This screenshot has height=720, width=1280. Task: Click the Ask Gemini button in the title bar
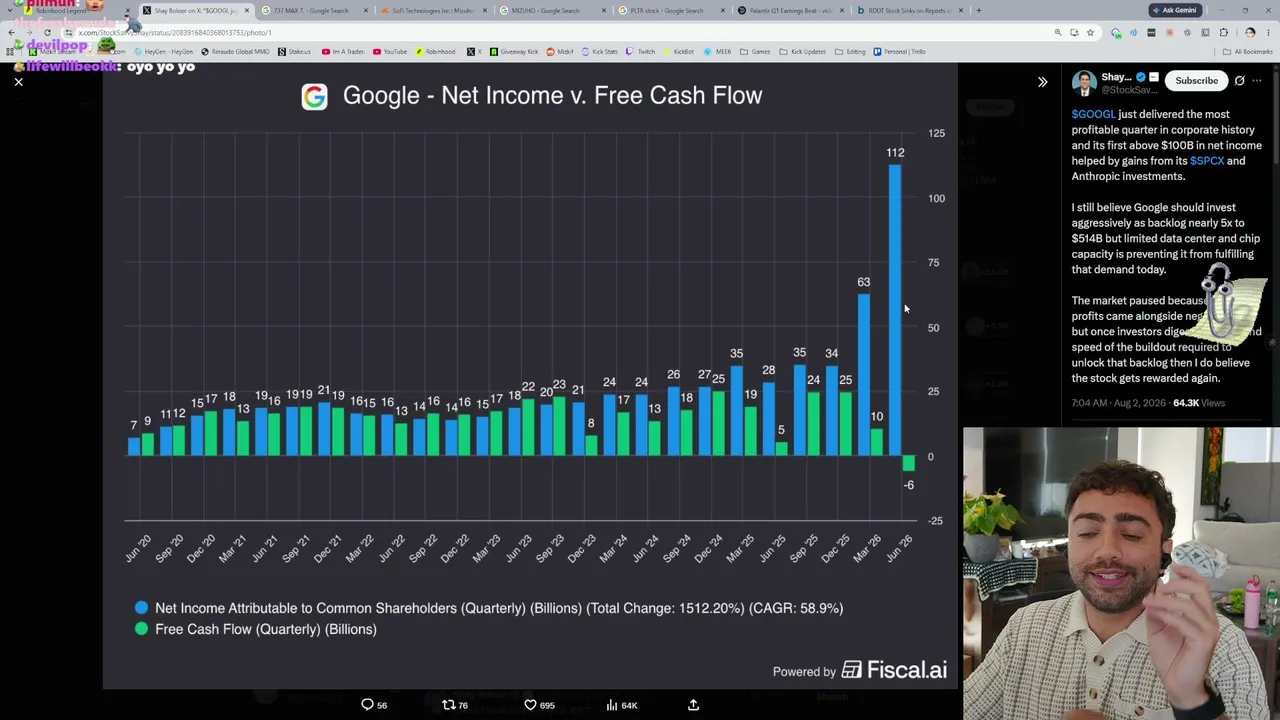[x=1174, y=10]
